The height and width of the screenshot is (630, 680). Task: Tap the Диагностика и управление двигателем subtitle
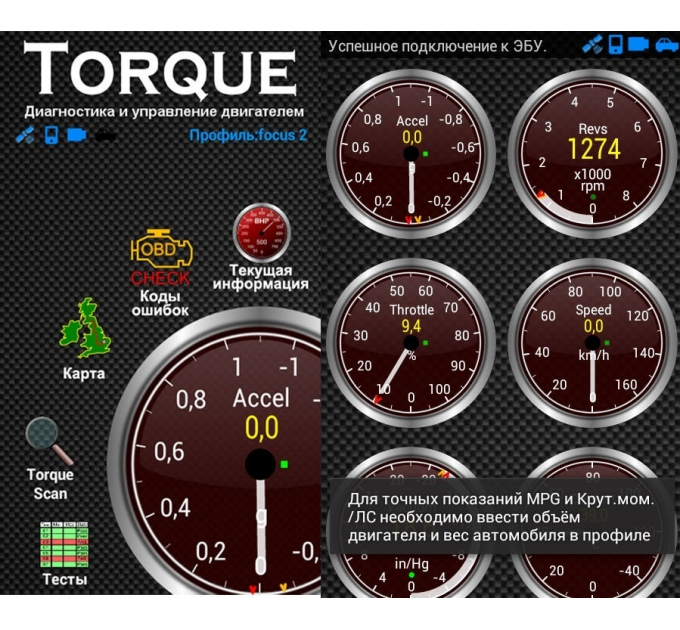164,111
